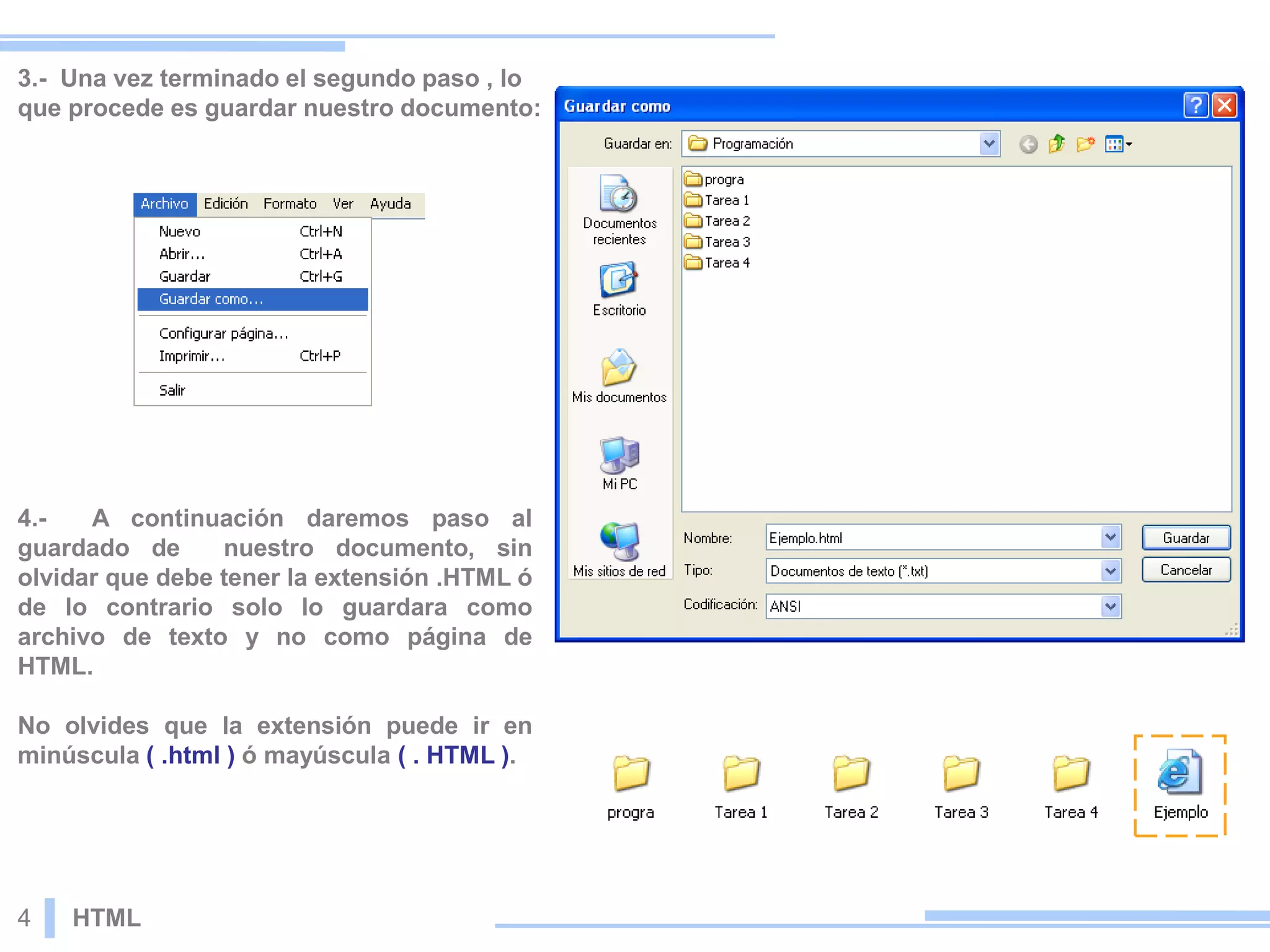Open Mis documentos in places bar

tap(619, 376)
